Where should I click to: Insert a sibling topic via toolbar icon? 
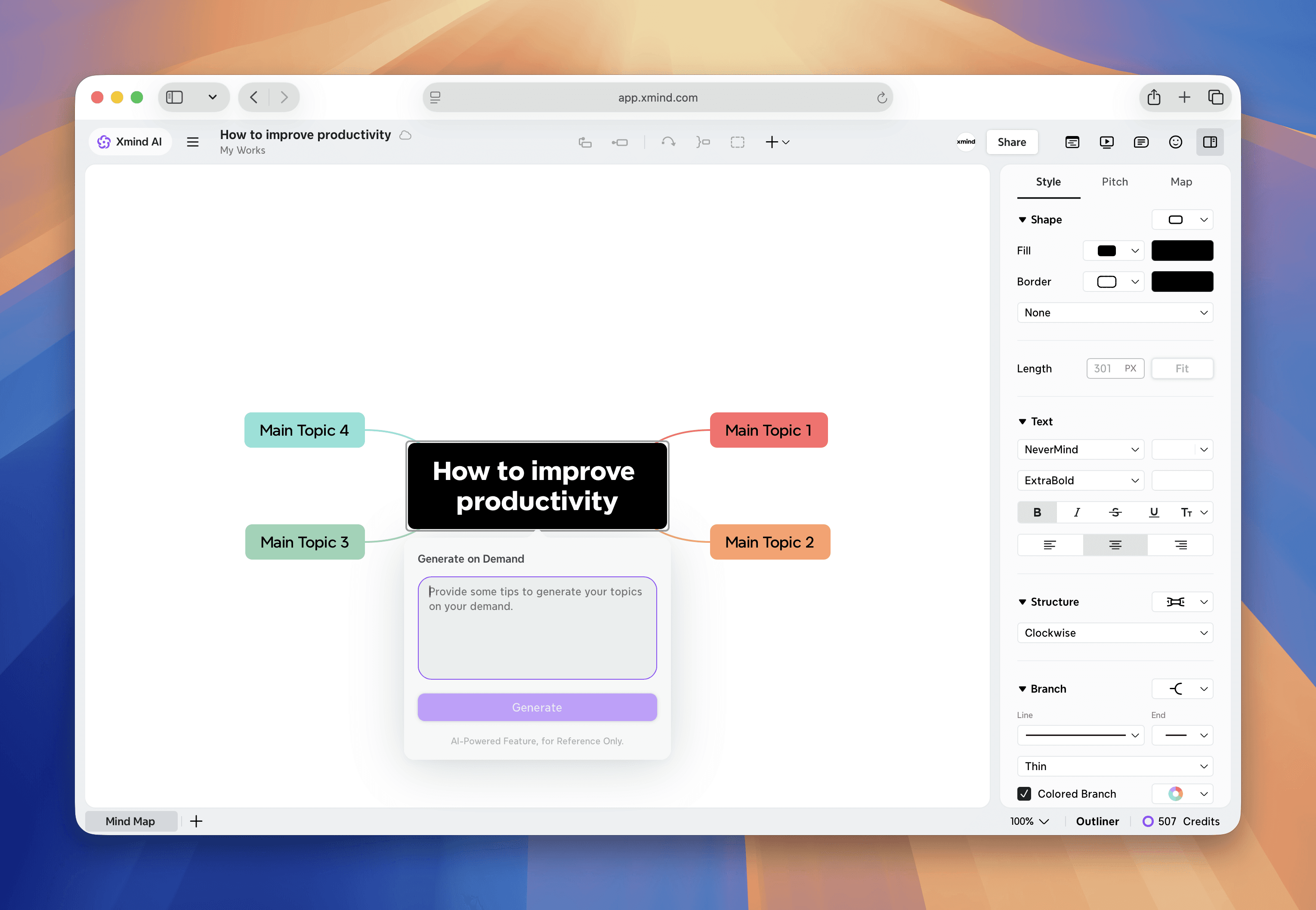620,142
